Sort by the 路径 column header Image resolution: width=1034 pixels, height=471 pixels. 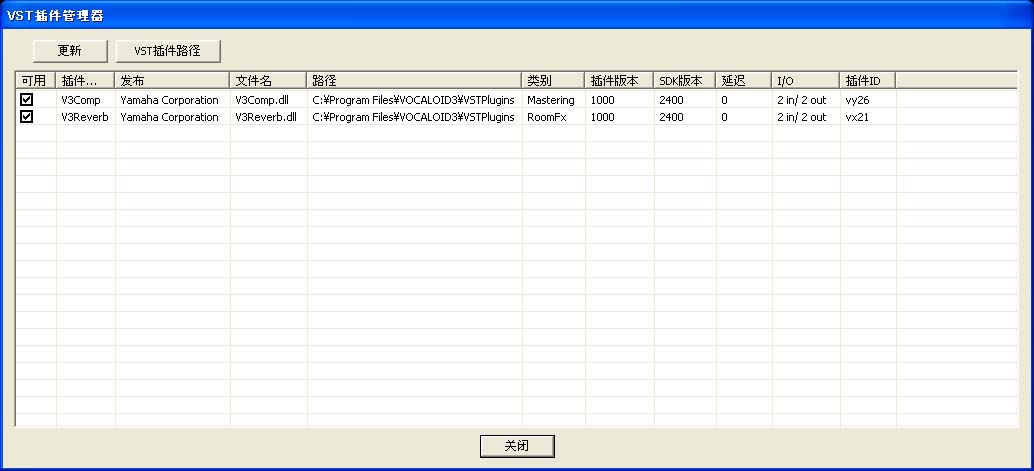pyautogui.click(x=415, y=80)
